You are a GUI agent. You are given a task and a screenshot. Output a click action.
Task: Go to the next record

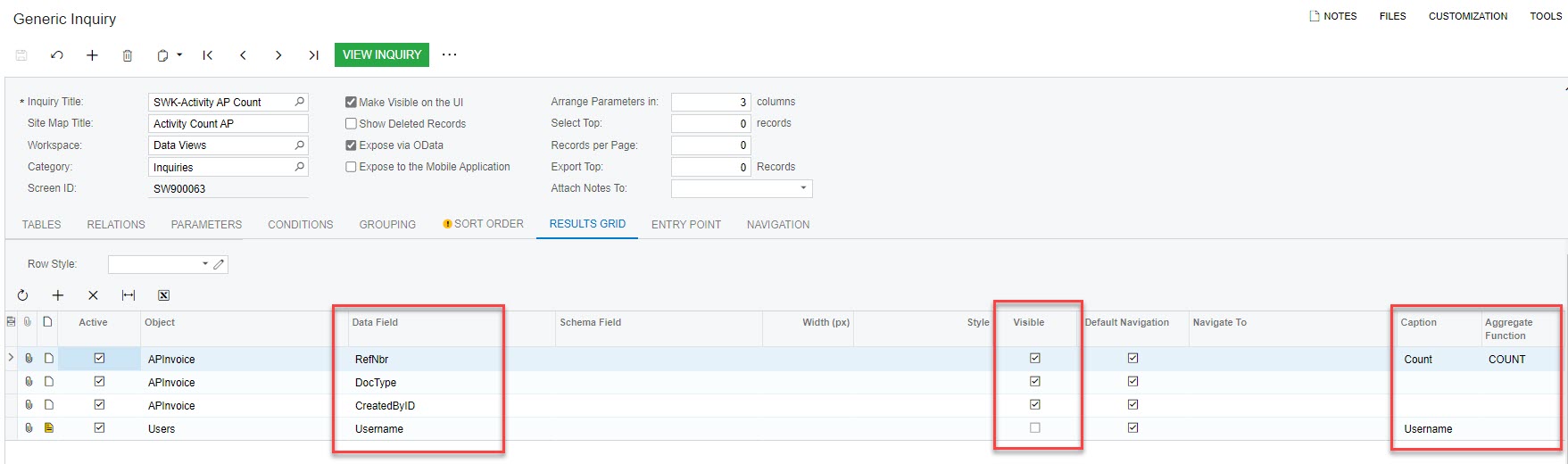pyautogui.click(x=278, y=55)
